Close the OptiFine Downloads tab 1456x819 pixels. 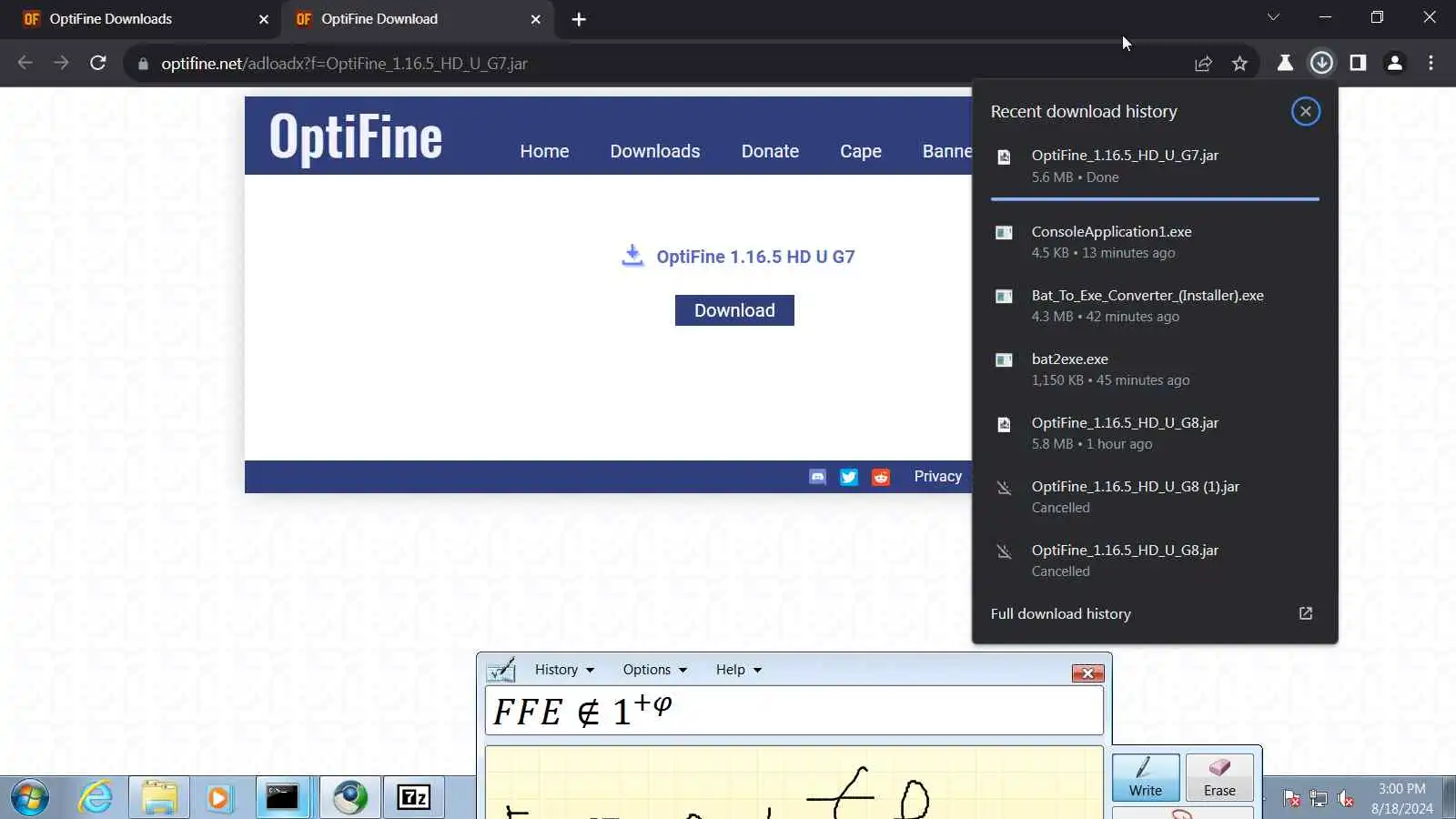pos(264,19)
